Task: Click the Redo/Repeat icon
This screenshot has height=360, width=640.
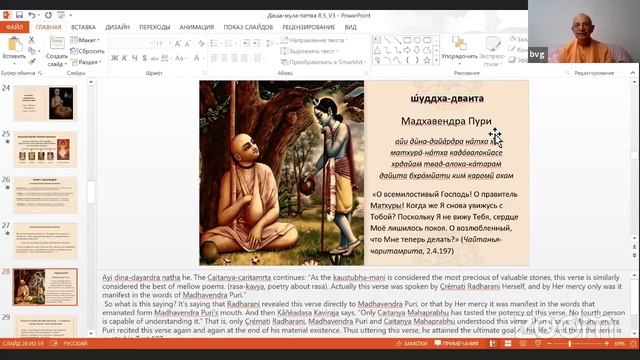Action: tap(48, 15)
